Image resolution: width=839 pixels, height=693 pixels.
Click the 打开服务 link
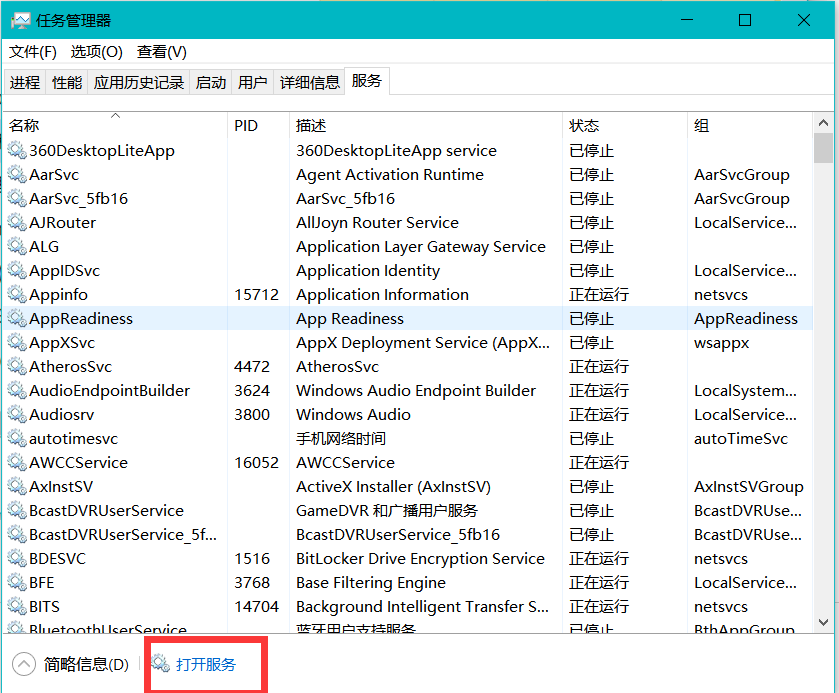pos(206,664)
